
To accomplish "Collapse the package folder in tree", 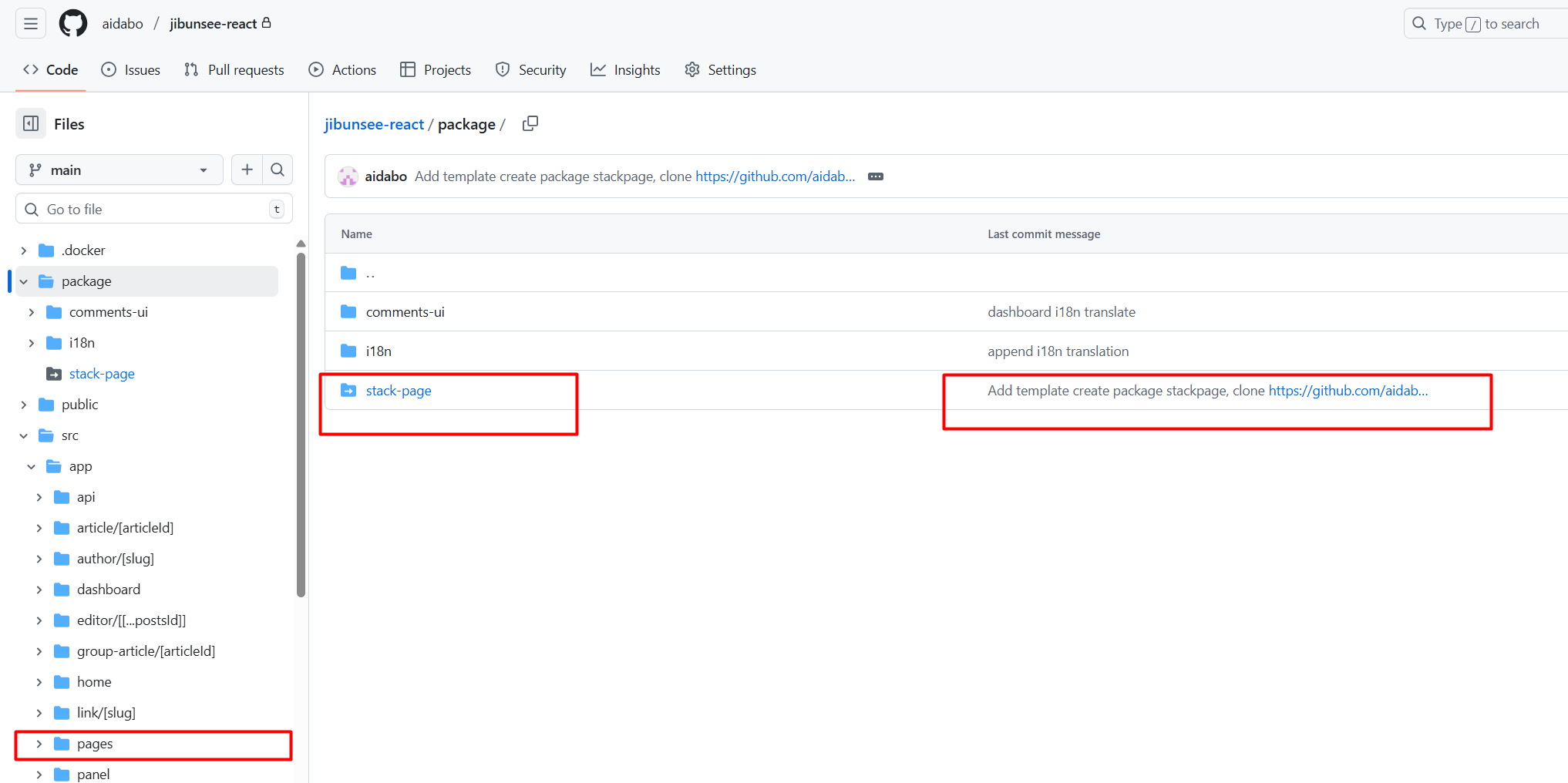I will tap(24, 281).
